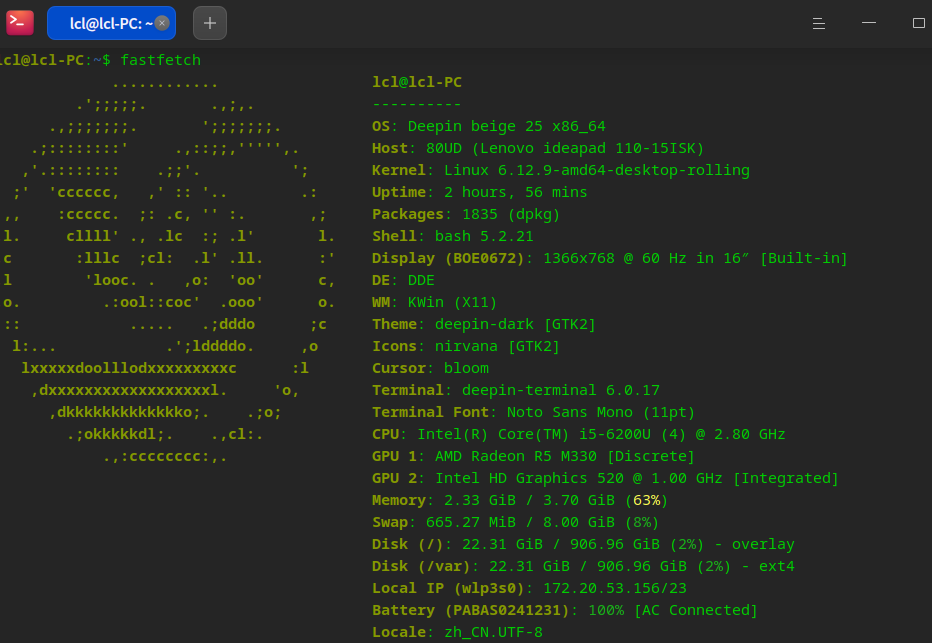Click Terminal value "deepin-terminal 6.0.17"
This screenshot has width=932, height=643.
click(561, 390)
